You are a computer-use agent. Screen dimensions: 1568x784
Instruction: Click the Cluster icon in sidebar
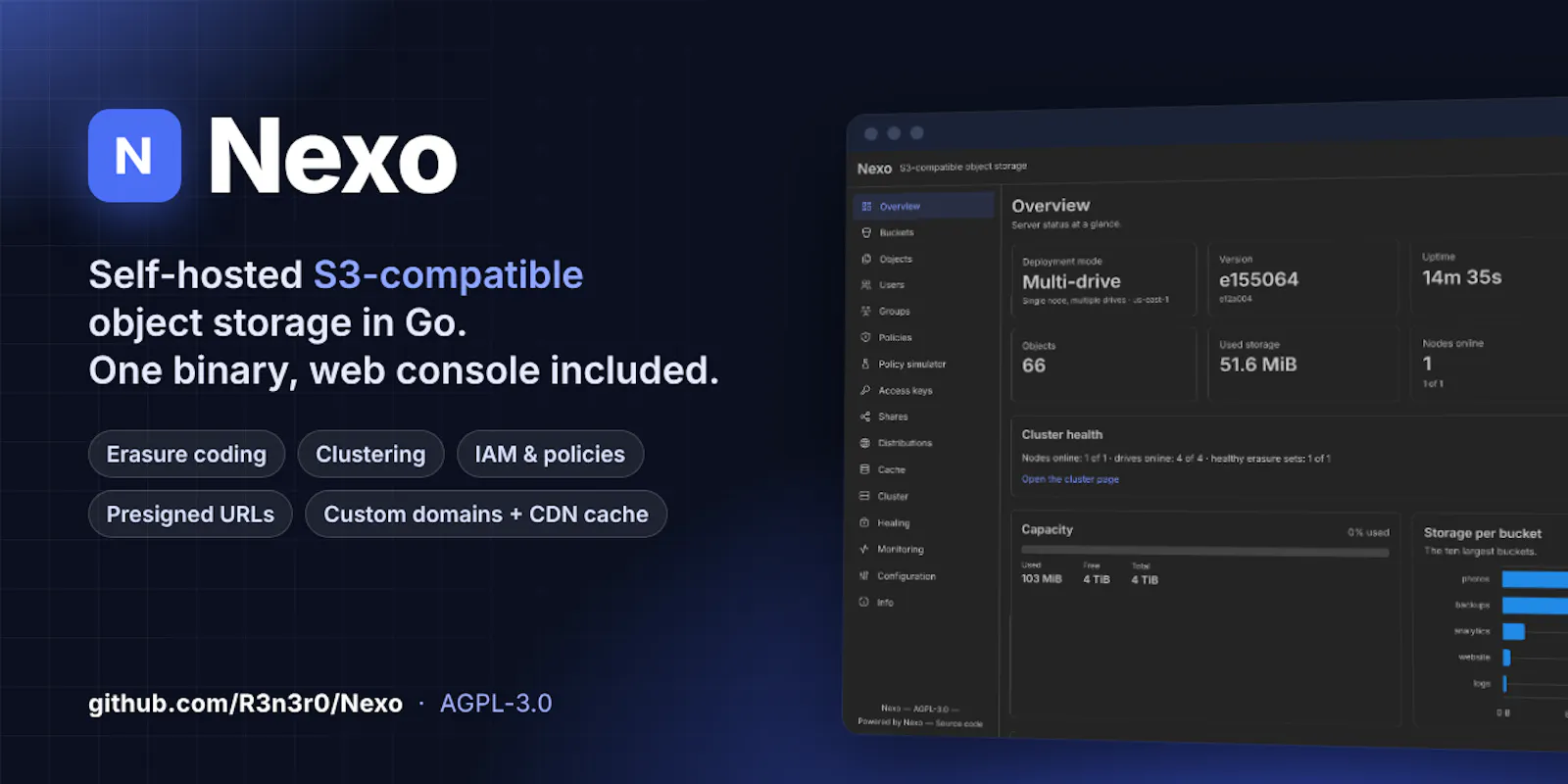tap(864, 496)
